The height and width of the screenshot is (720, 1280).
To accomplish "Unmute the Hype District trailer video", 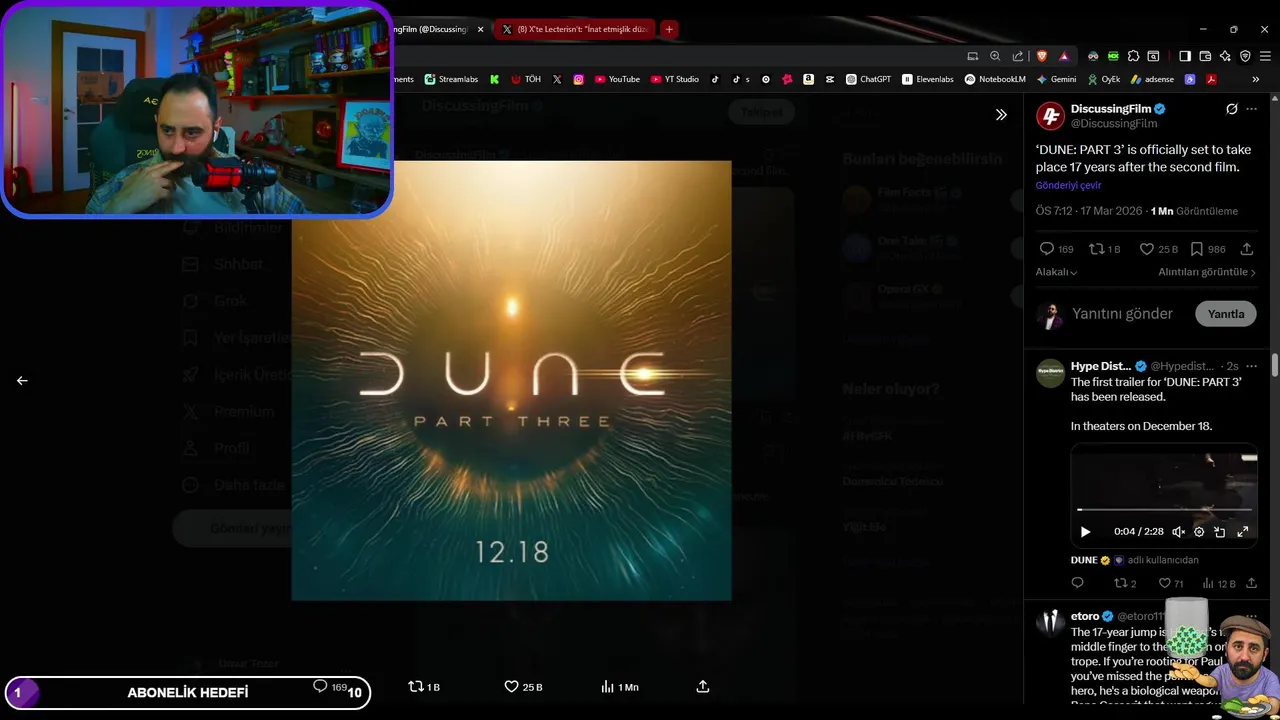I will pos(1178,532).
